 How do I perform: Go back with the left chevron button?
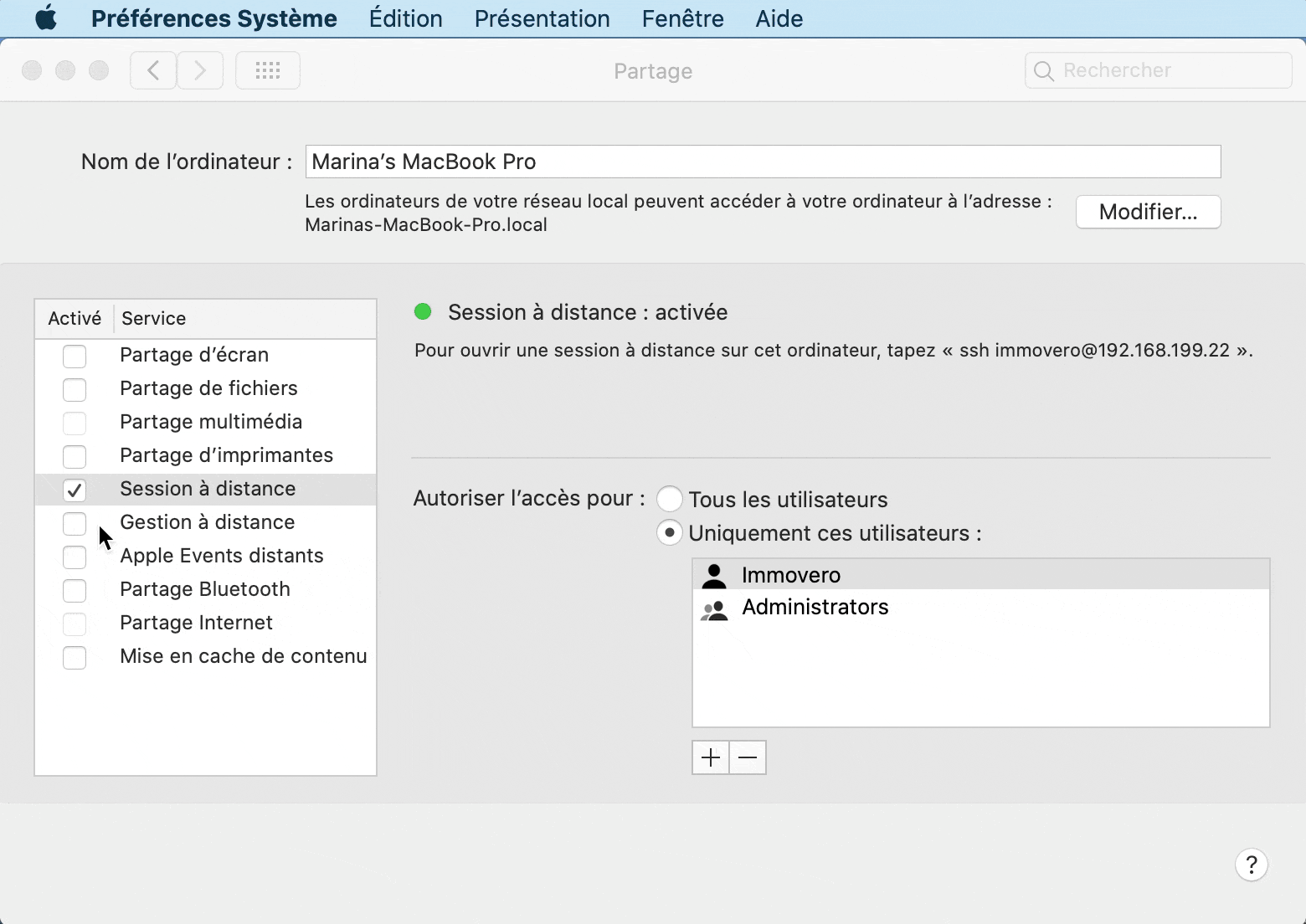153,70
